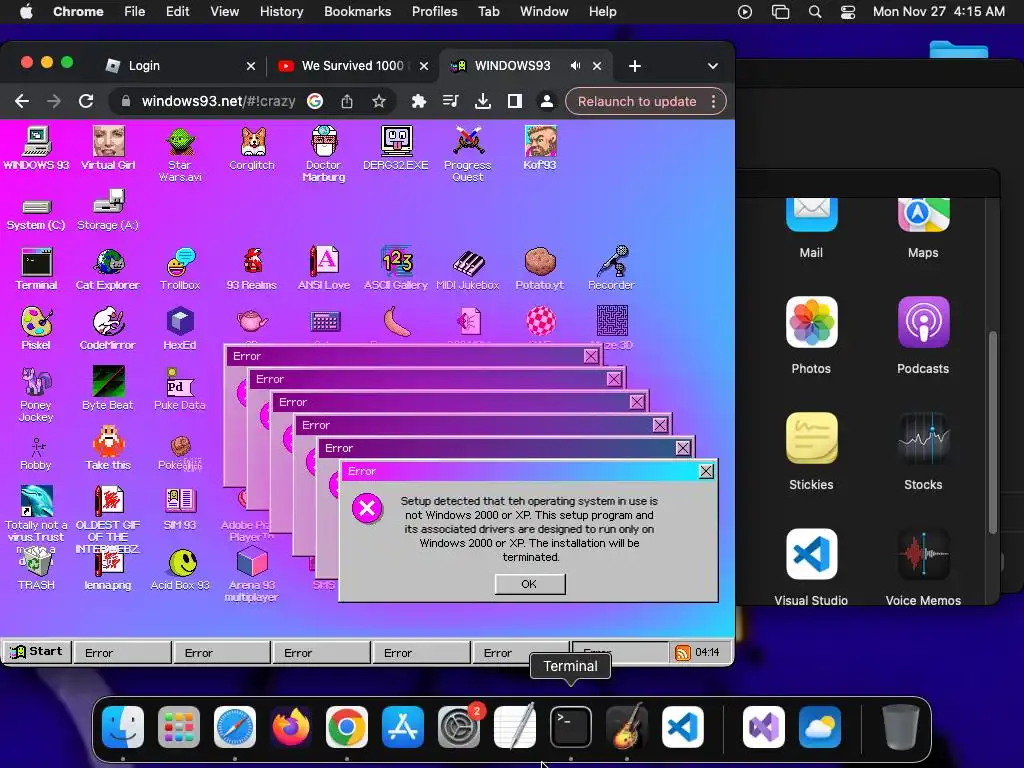Launch Acid Box 93 smiley icon
Image resolution: width=1024 pixels, height=768 pixels.
[x=180, y=569]
